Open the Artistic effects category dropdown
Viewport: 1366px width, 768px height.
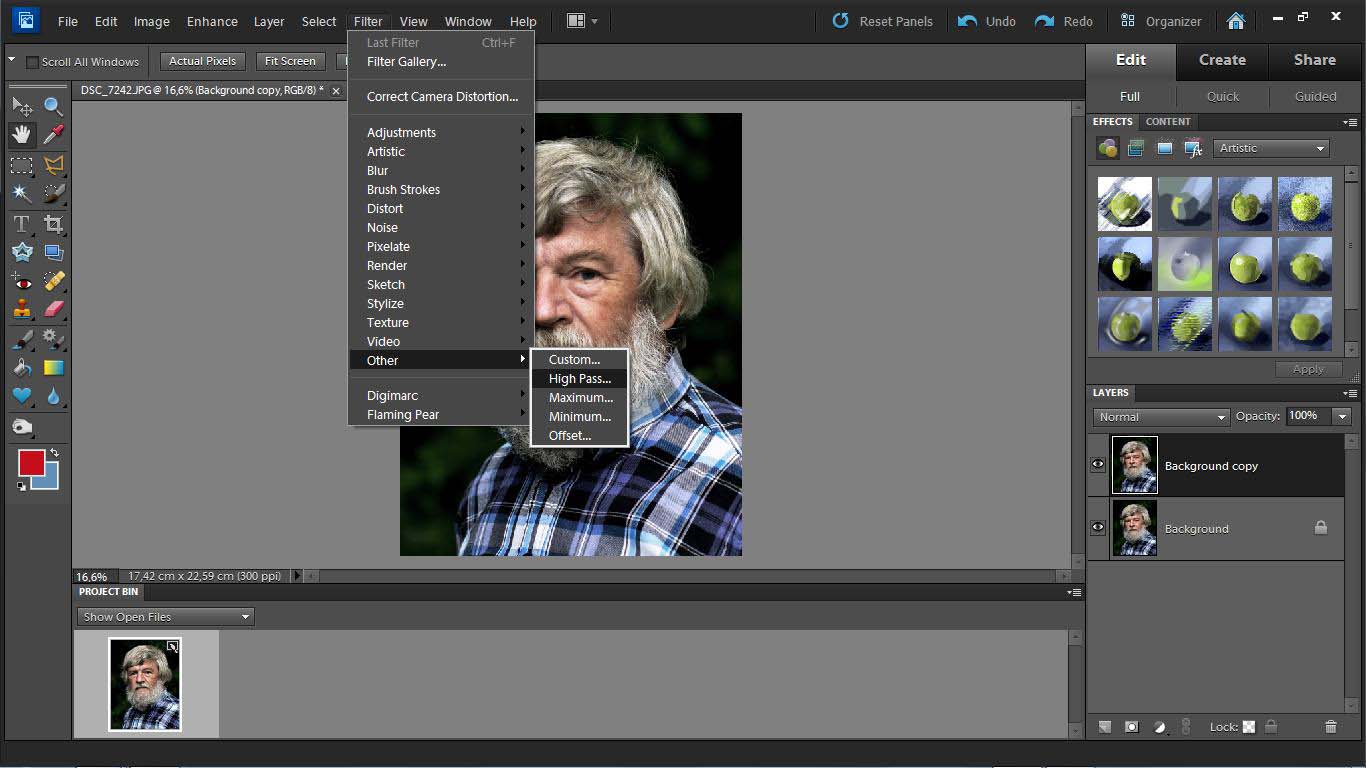[x=1271, y=148]
